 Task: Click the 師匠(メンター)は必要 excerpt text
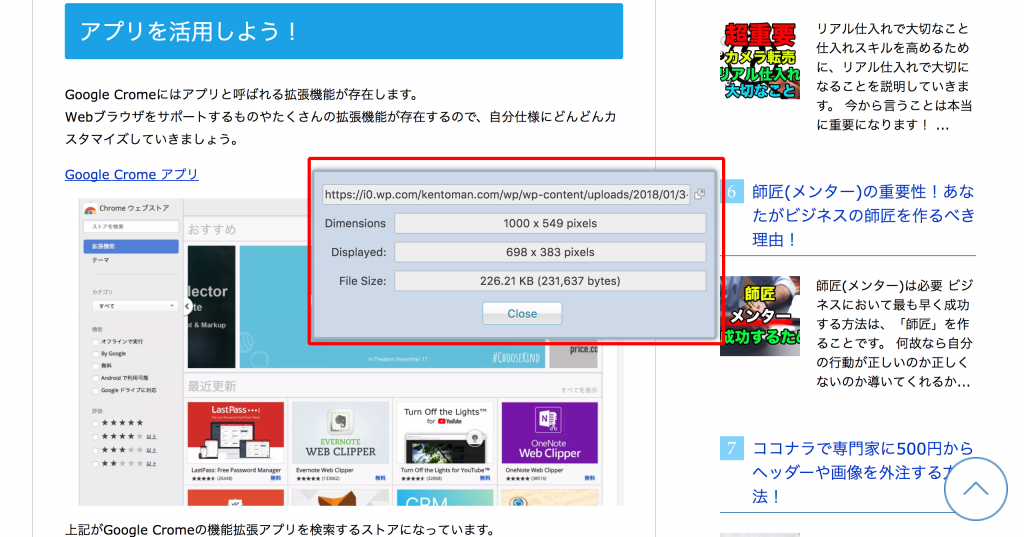click(x=893, y=333)
